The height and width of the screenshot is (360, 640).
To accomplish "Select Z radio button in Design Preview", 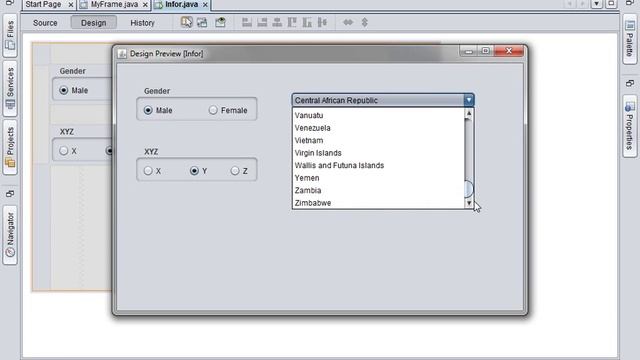I will pos(234,171).
